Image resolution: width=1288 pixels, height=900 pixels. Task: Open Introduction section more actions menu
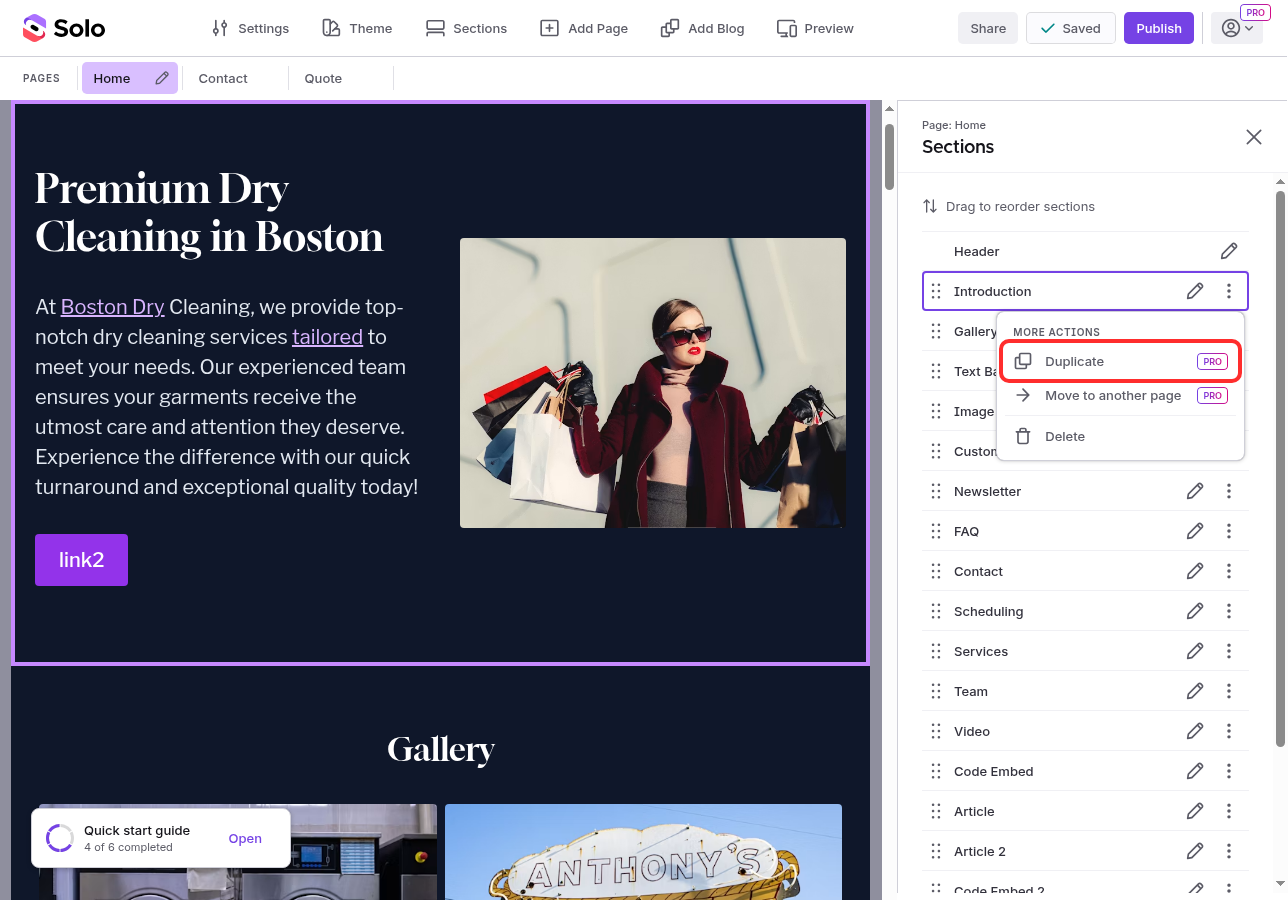coord(1229,291)
